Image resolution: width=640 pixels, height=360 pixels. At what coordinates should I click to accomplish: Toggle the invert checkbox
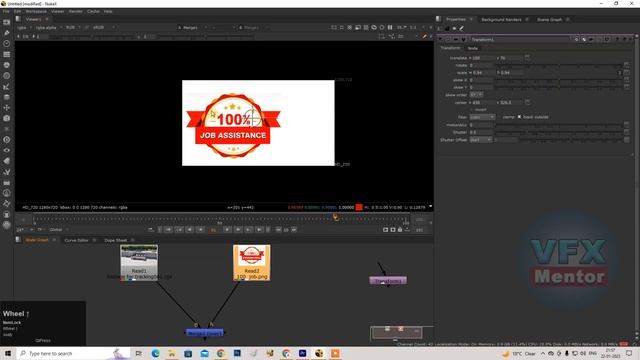[x=471, y=109]
